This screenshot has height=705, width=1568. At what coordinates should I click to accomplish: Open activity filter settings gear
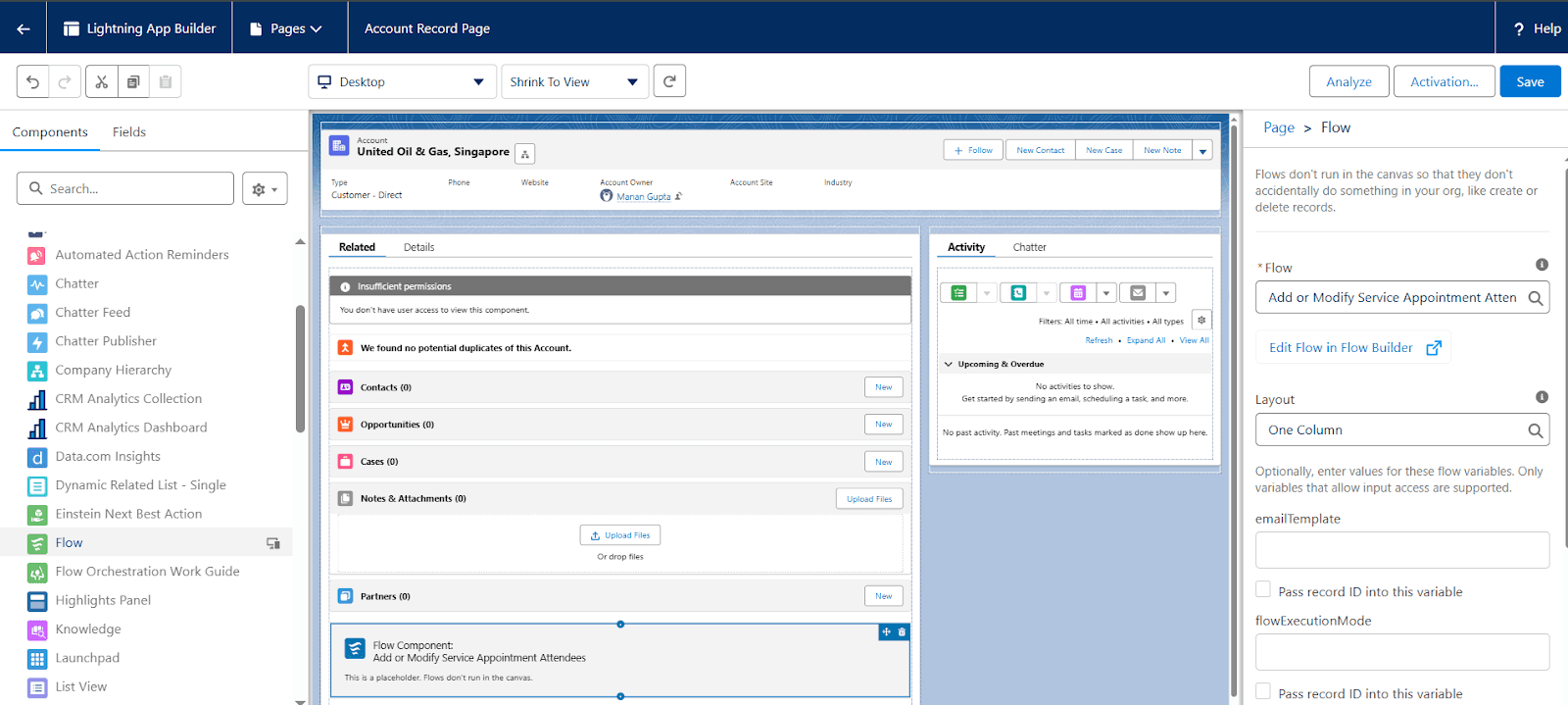[1201, 320]
